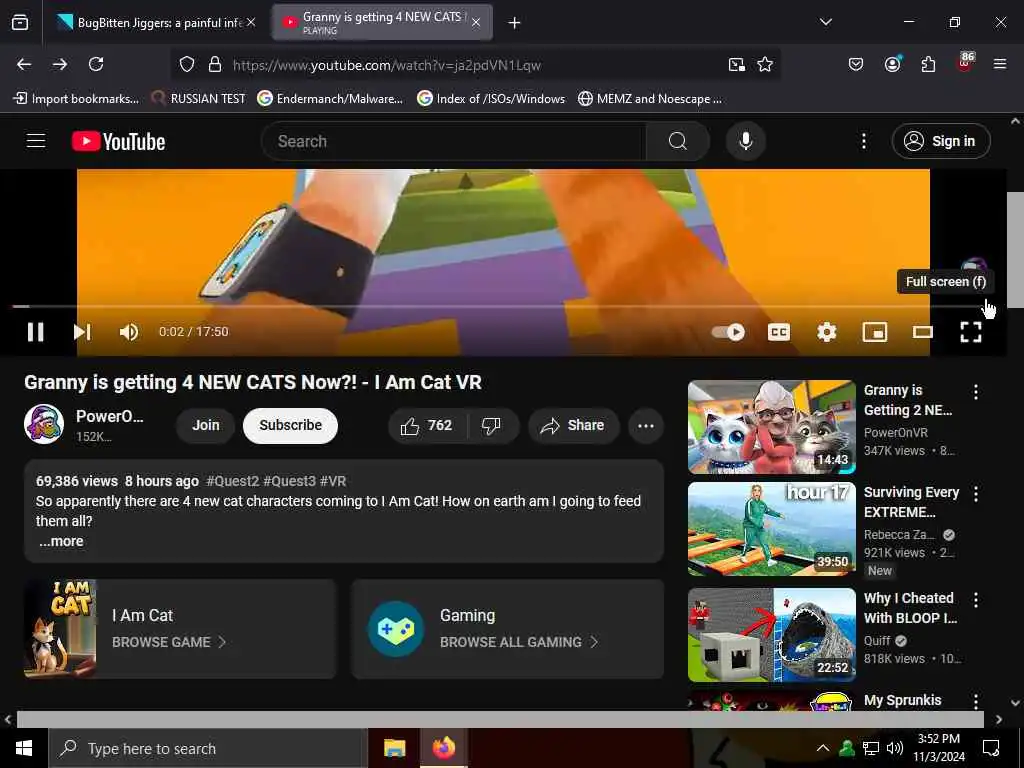Image resolution: width=1024 pixels, height=768 pixels.
Task: Switch to theater mode
Action: coord(923,332)
